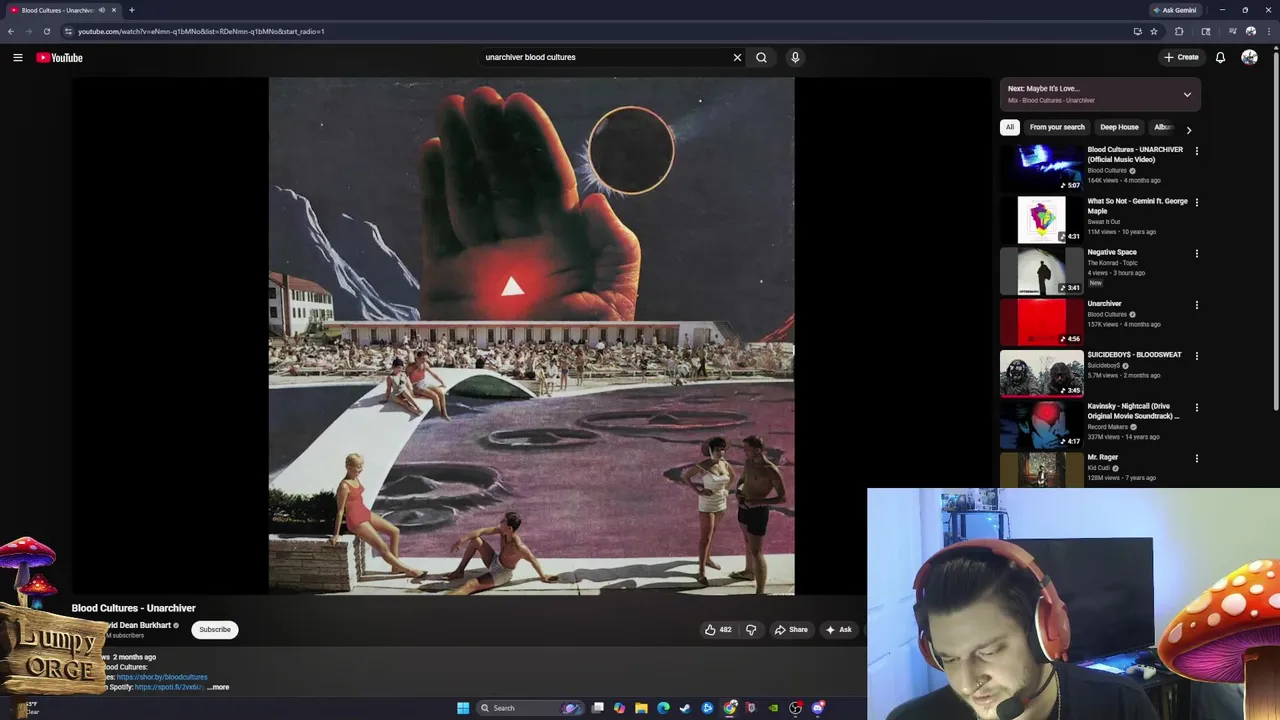Open Microsoft Edge from taskbar
Viewport: 1280px width, 720px height.
[663, 708]
